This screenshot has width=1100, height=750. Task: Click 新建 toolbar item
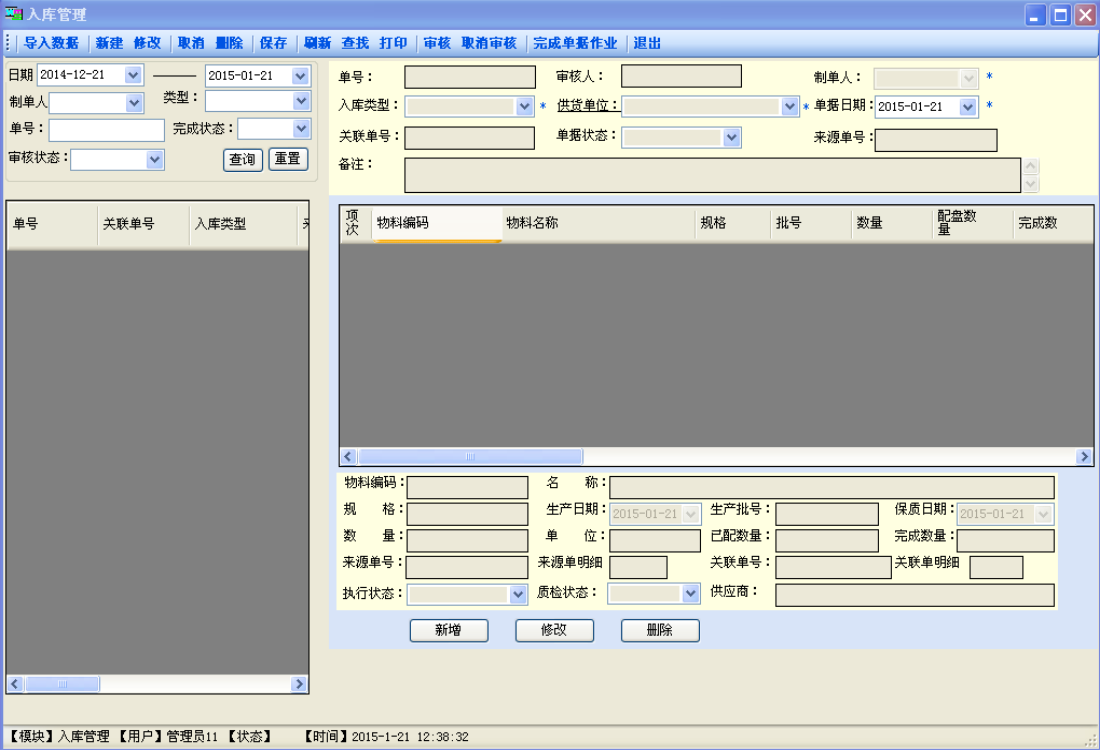[109, 43]
